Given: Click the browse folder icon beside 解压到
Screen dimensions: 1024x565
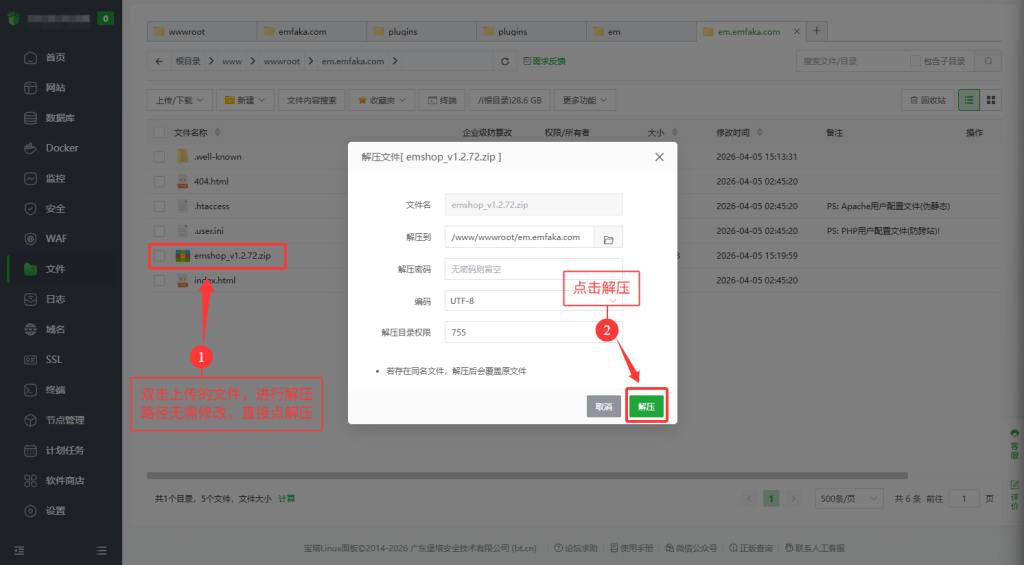Looking at the screenshot, I should [608, 237].
